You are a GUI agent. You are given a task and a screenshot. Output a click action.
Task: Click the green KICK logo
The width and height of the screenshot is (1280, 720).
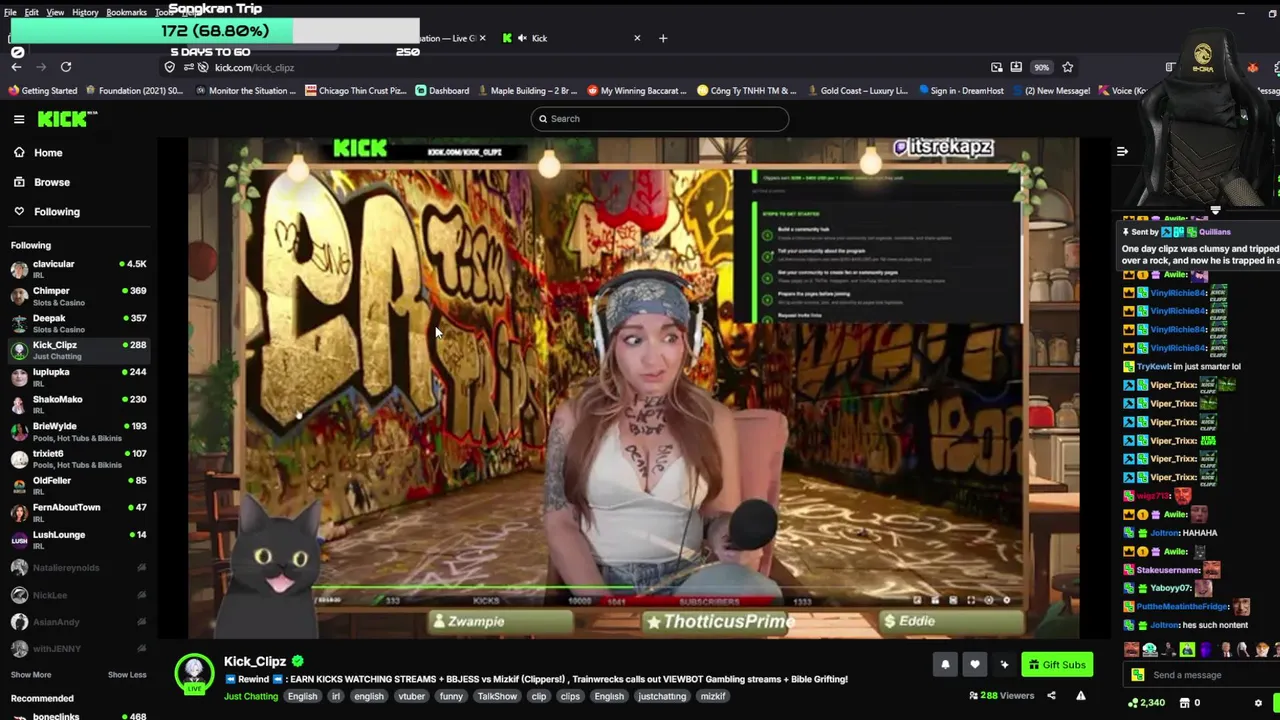pos(67,119)
